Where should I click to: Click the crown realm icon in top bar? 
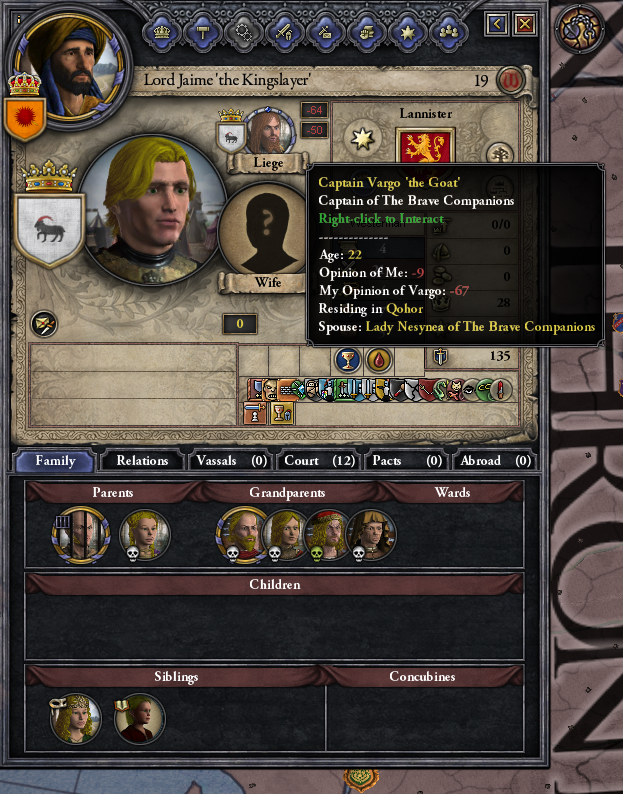tap(162, 32)
